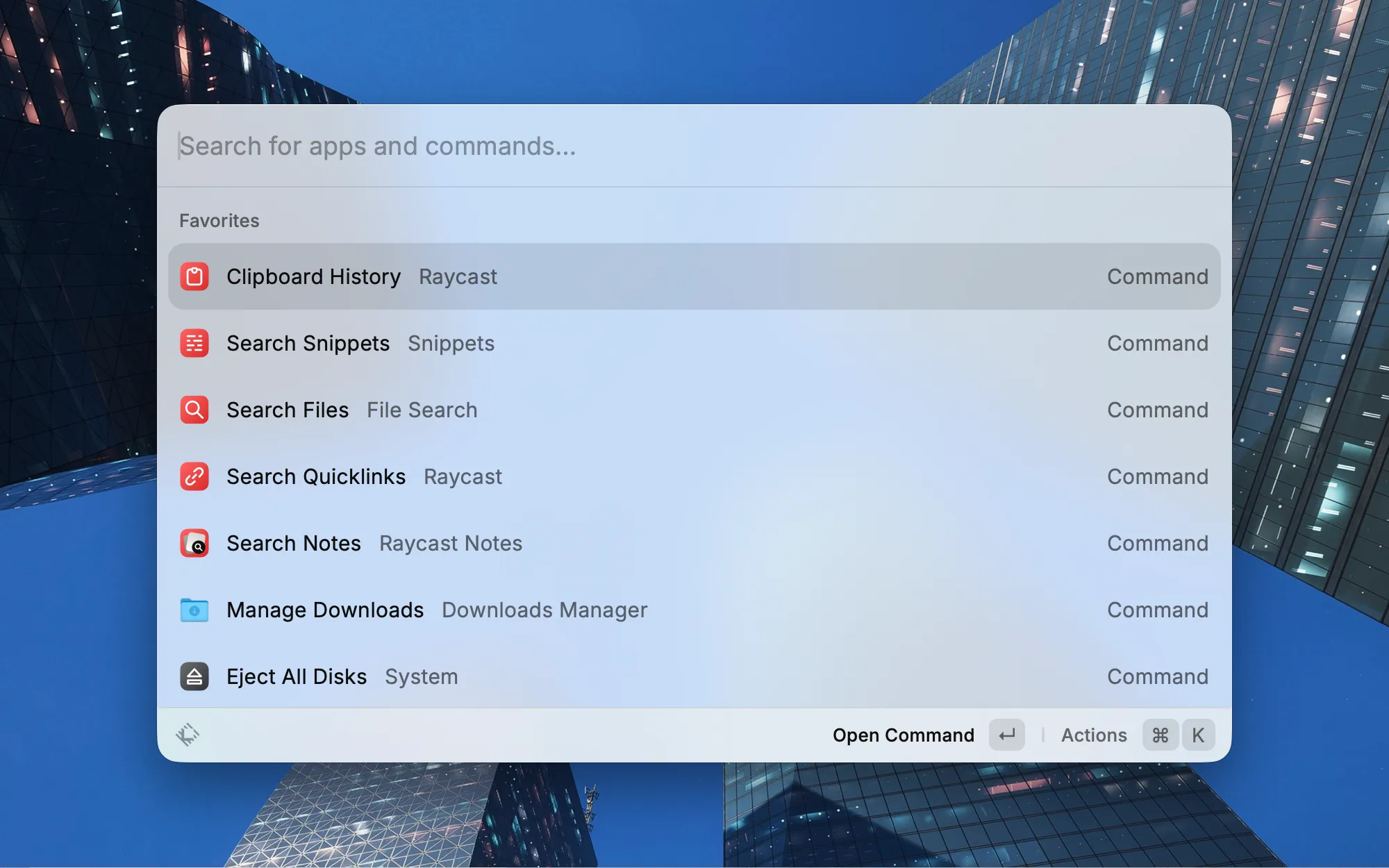The width and height of the screenshot is (1389, 868).
Task: Click the Eject All Disks icon
Action: tap(194, 676)
